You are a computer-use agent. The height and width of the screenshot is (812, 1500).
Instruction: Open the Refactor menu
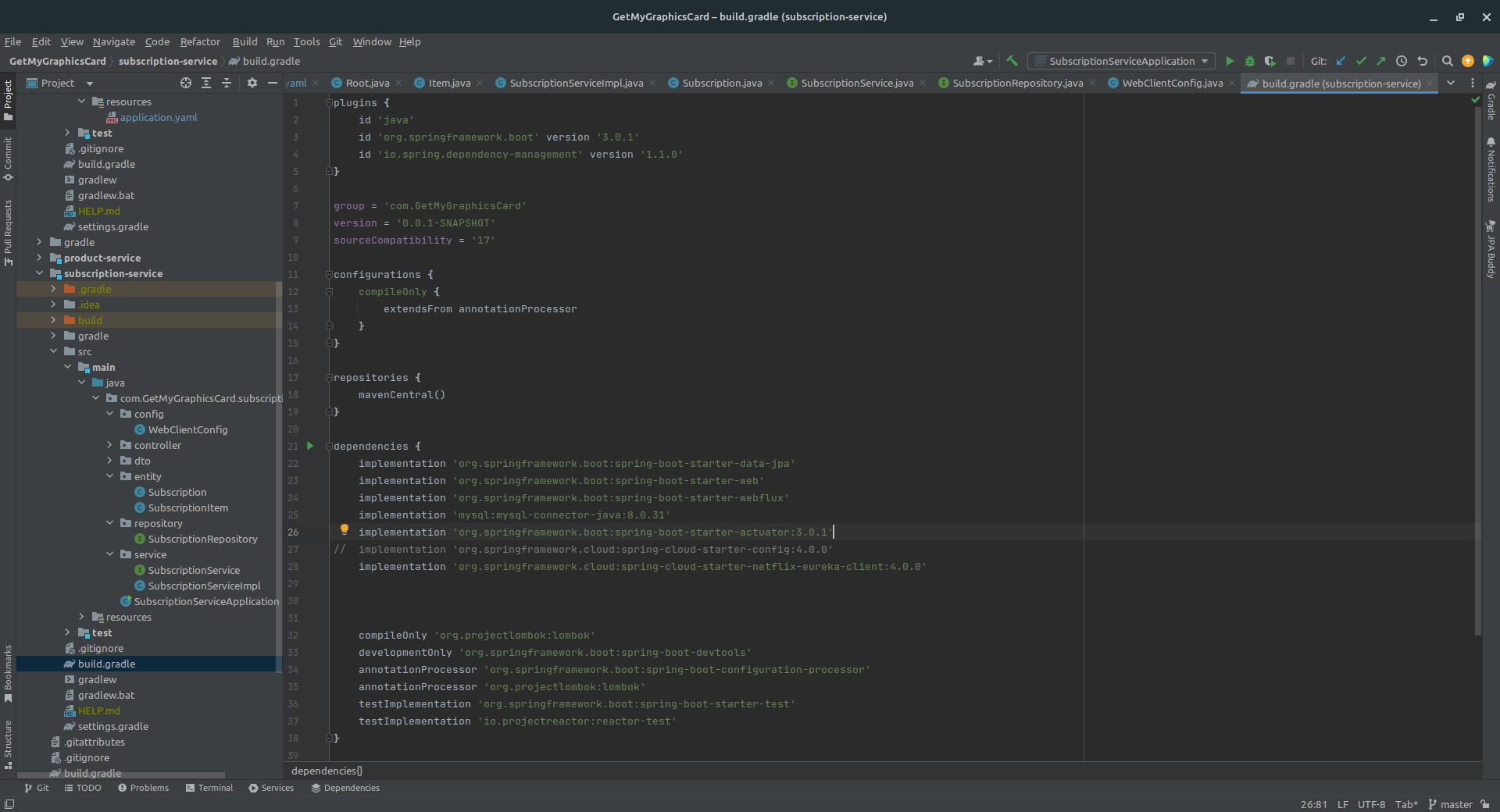pyautogui.click(x=200, y=41)
